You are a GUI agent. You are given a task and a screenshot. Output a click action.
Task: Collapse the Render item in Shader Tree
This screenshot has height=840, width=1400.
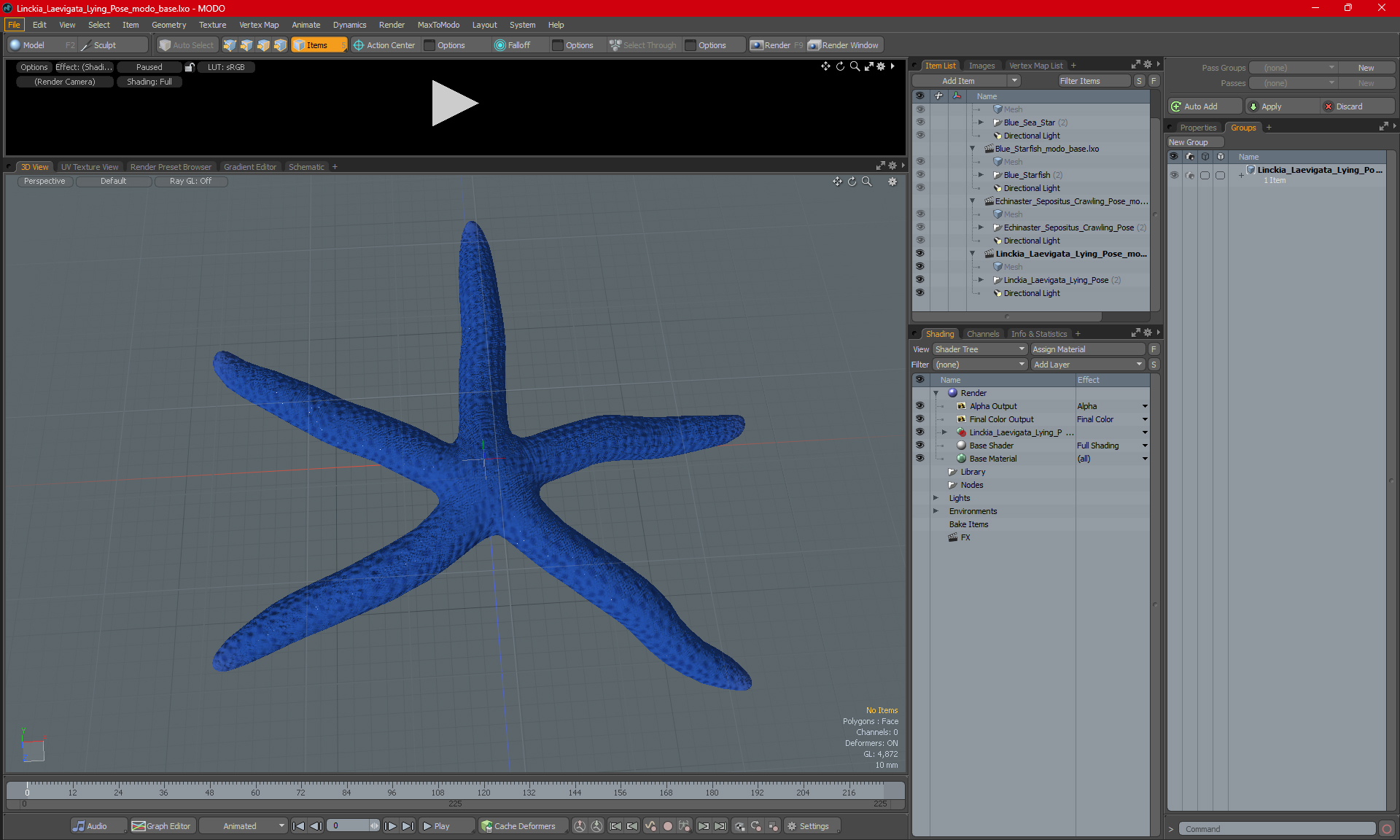(x=936, y=393)
